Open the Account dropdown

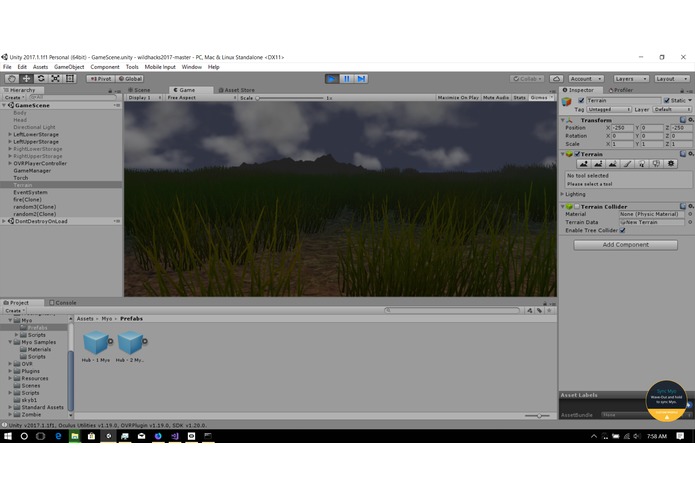click(586, 79)
